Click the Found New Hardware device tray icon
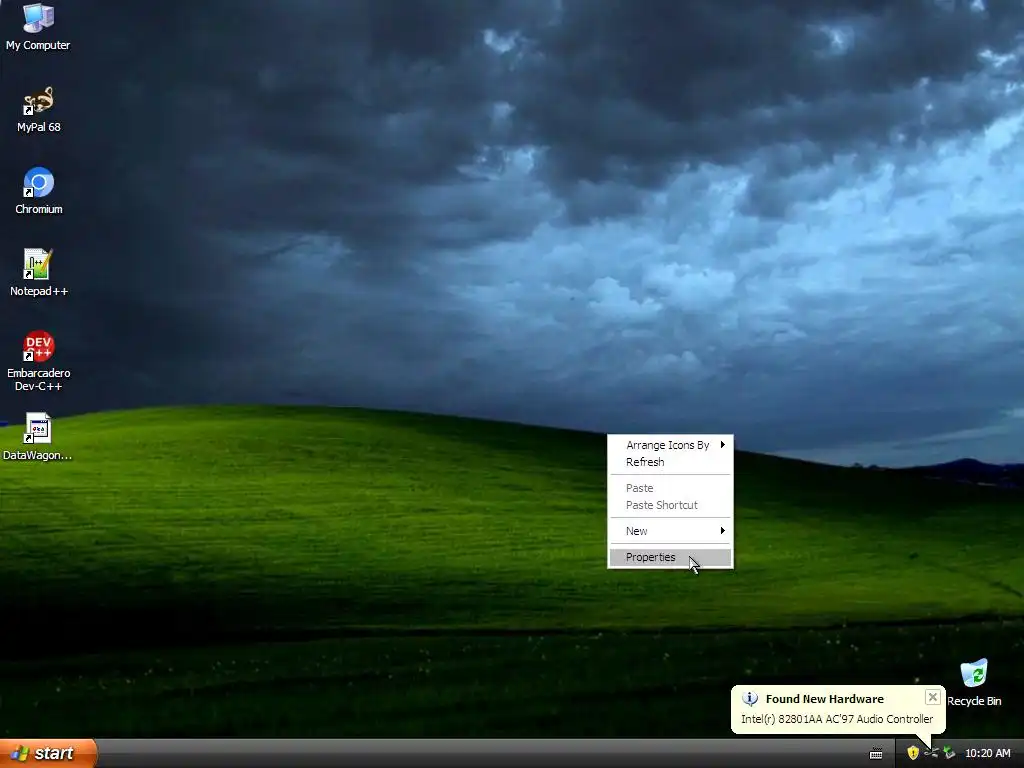 931,753
